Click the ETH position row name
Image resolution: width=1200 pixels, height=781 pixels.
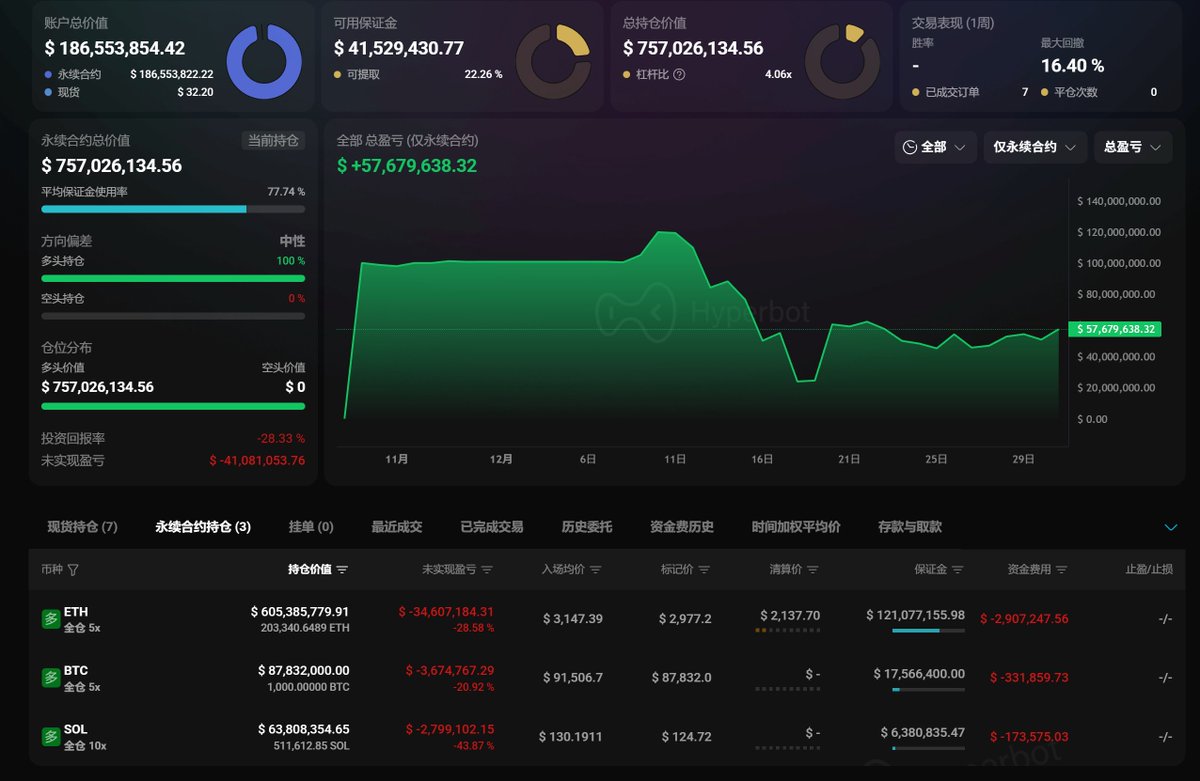click(76, 612)
